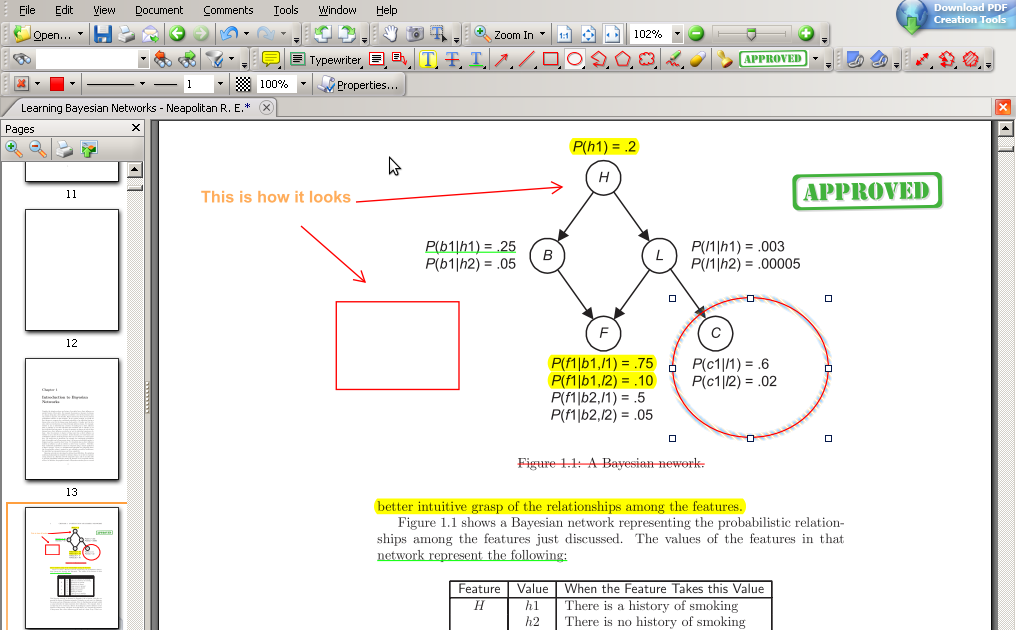Select the rubber Stamp tool
Viewport: 1016px width, 630px height.
(x=724, y=60)
